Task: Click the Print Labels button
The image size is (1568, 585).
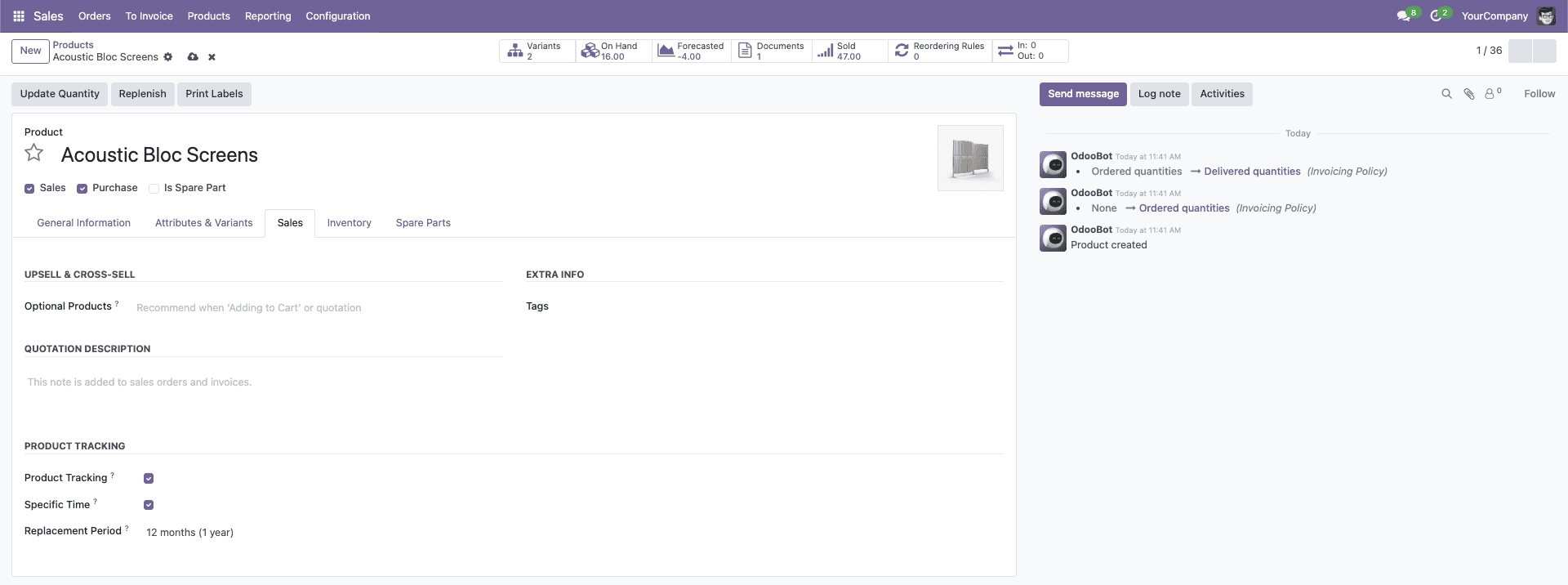Action: tap(214, 94)
